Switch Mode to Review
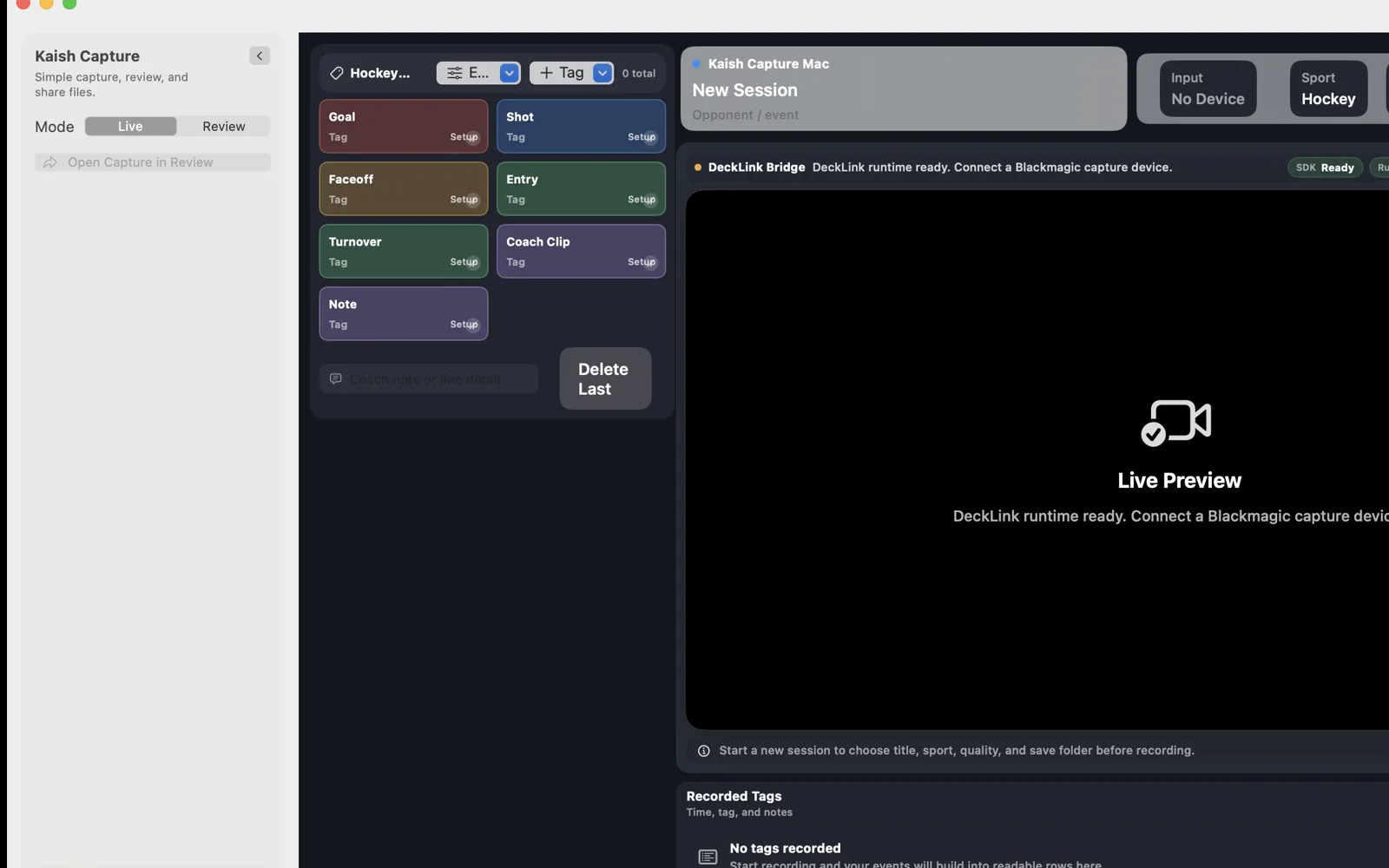 click(x=224, y=127)
